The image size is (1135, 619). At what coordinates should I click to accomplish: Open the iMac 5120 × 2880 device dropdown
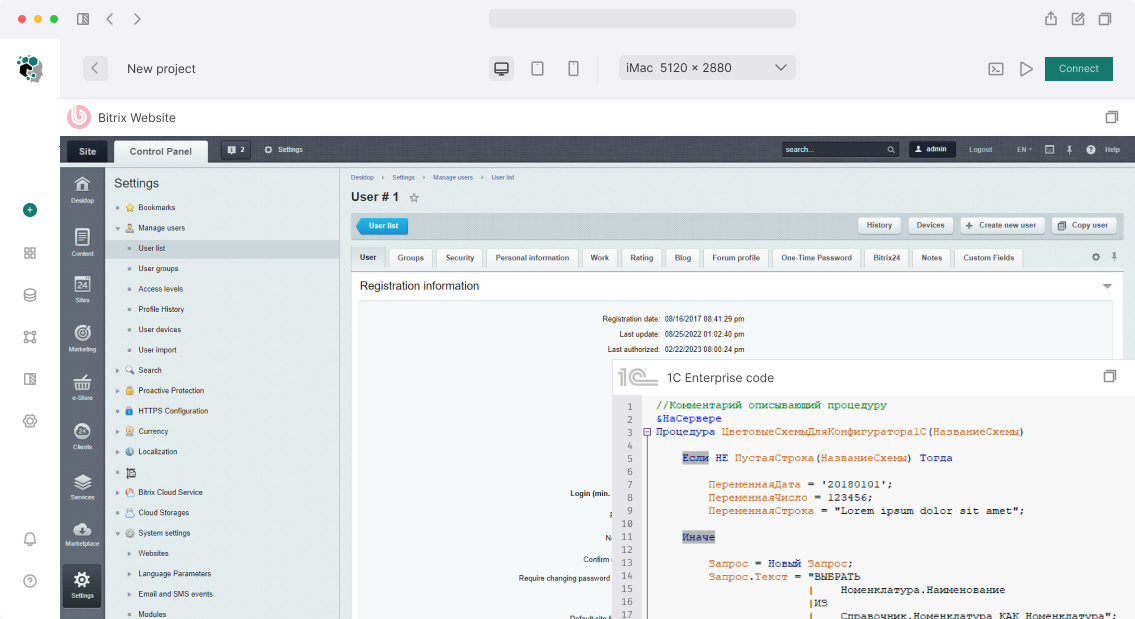coord(707,68)
